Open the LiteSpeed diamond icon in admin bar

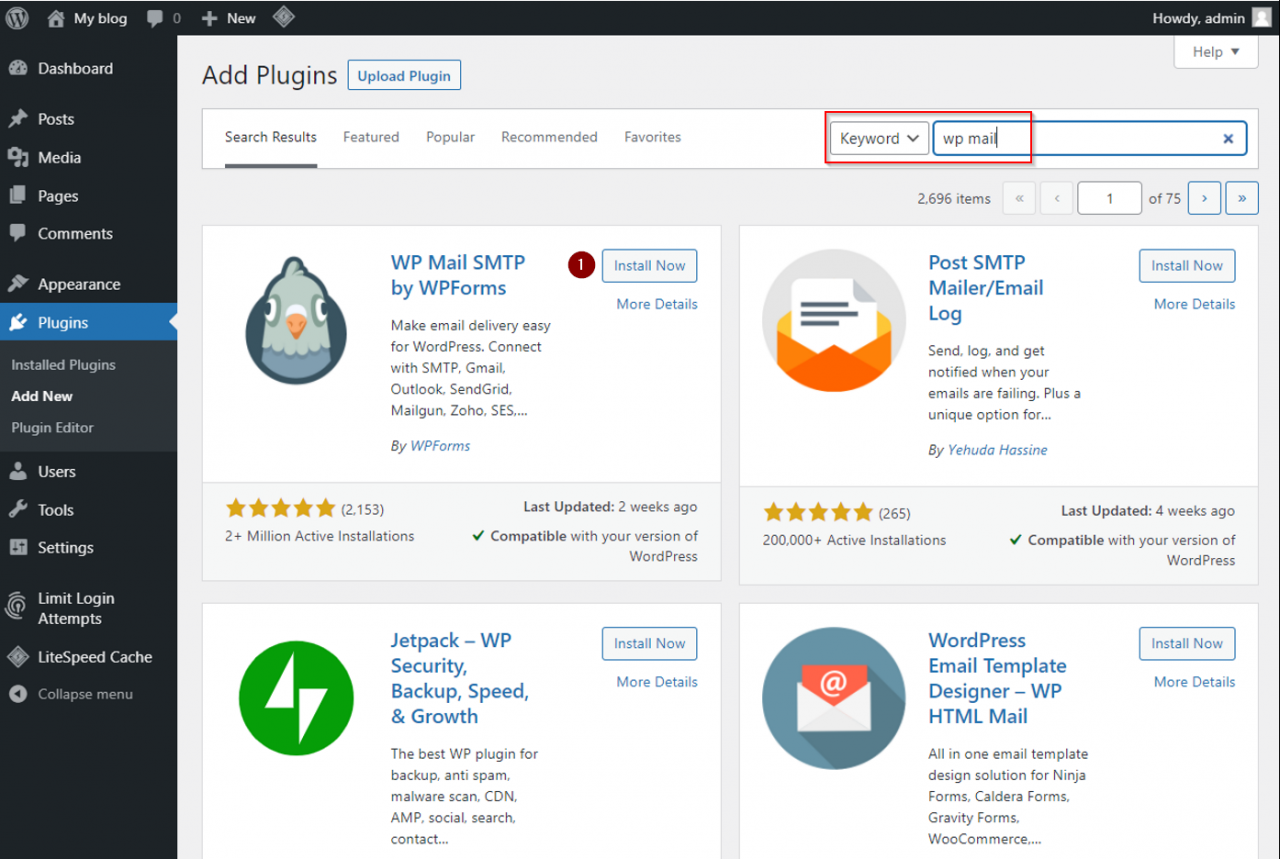(x=284, y=18)
